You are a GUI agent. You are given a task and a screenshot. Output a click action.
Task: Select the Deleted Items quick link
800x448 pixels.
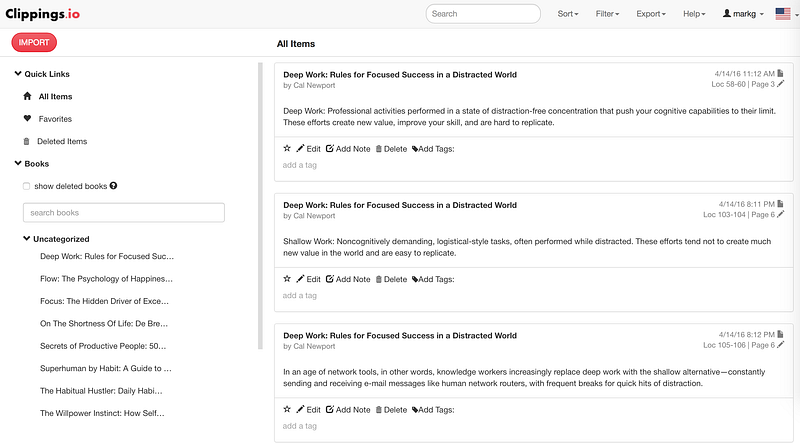62,141
